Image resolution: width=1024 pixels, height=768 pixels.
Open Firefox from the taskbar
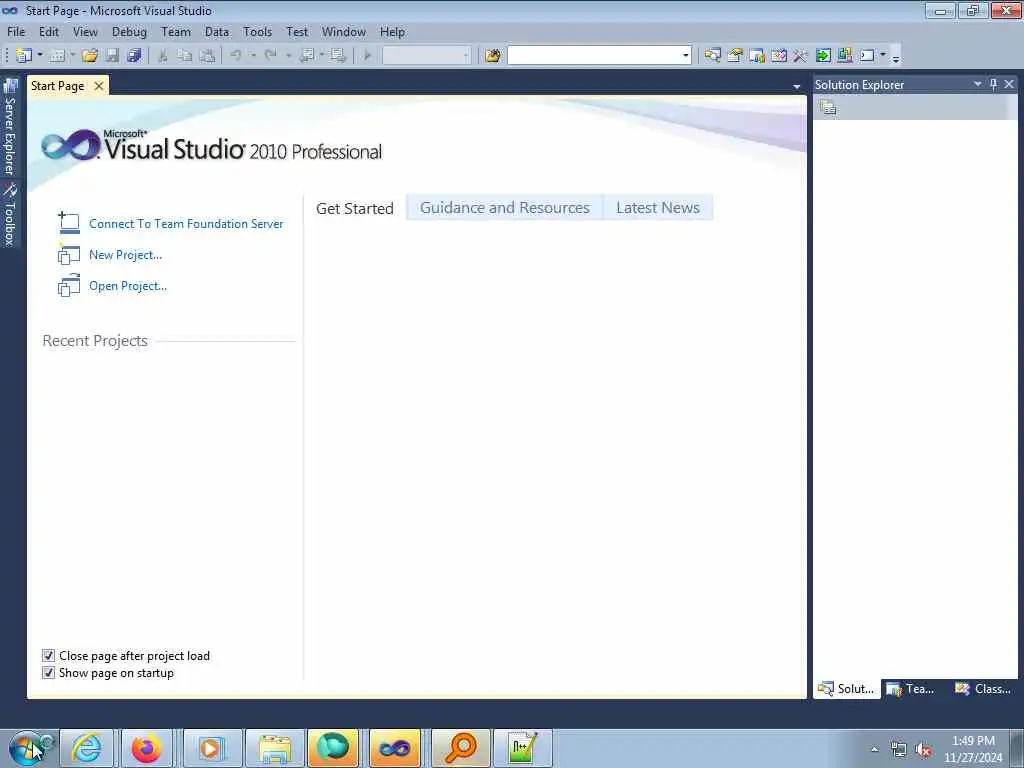146,748
